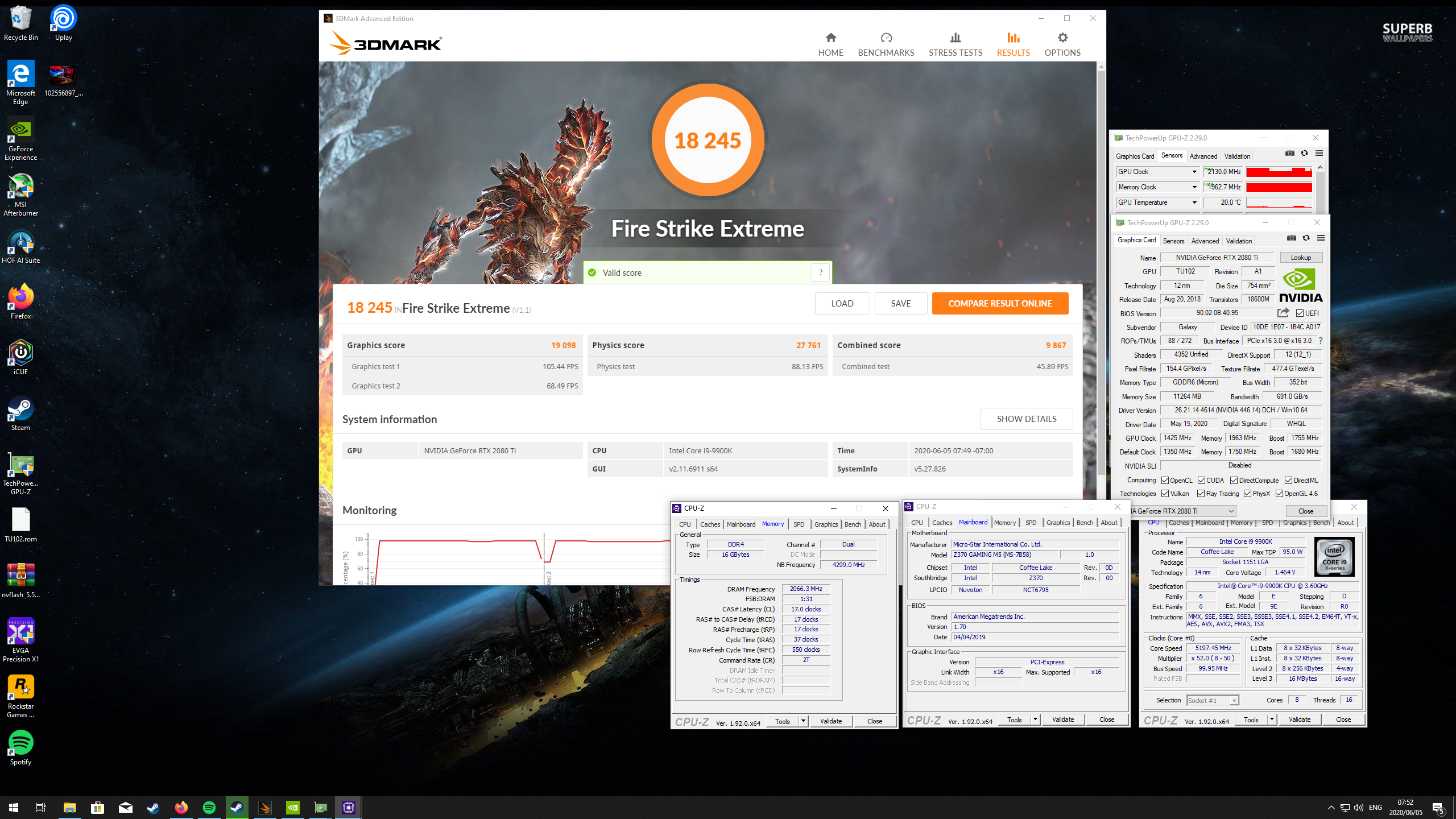This screenshot has width=1456, height=819.
Task: Toggle the PhysX checkbox
Action: [1248, 494]
